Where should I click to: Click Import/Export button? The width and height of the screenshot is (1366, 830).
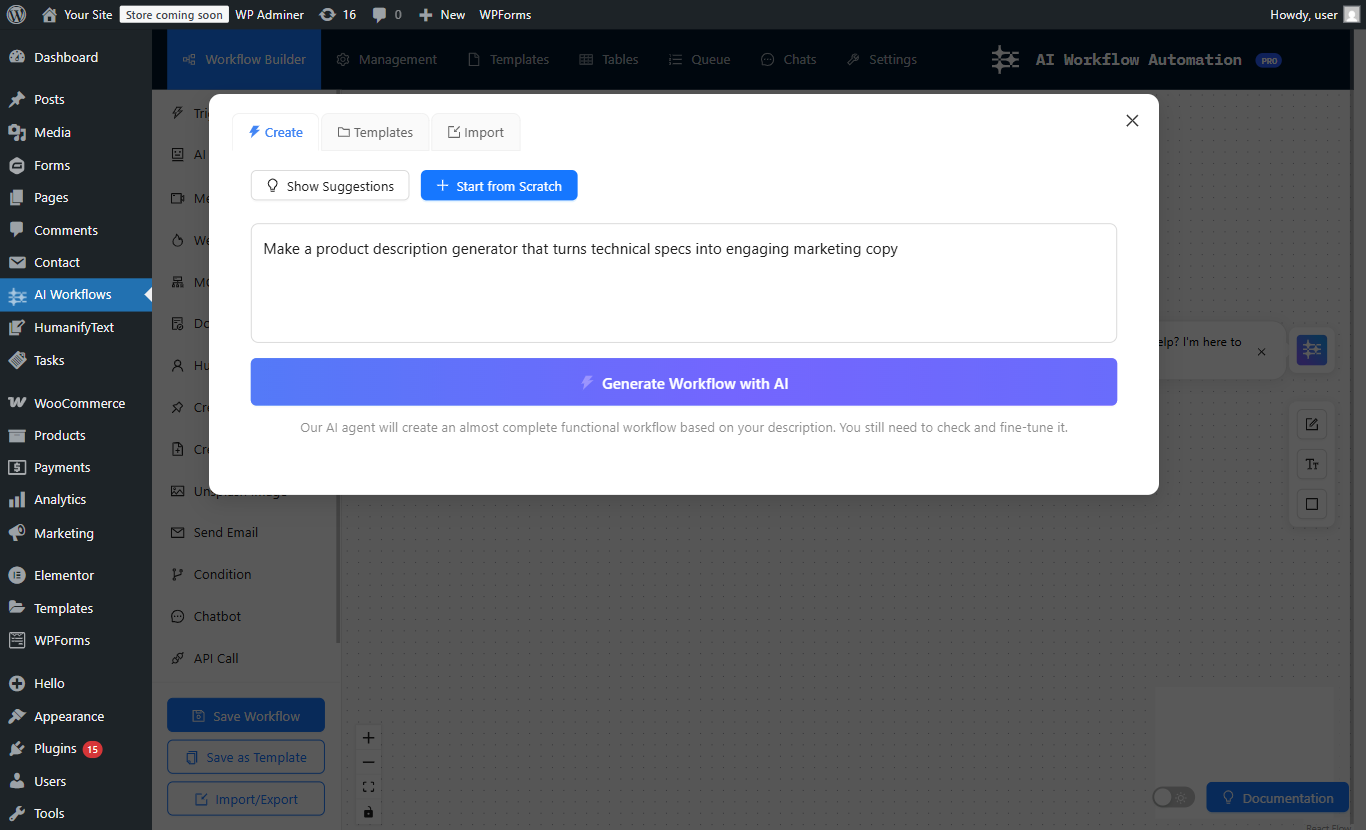[x=246, y=799]
